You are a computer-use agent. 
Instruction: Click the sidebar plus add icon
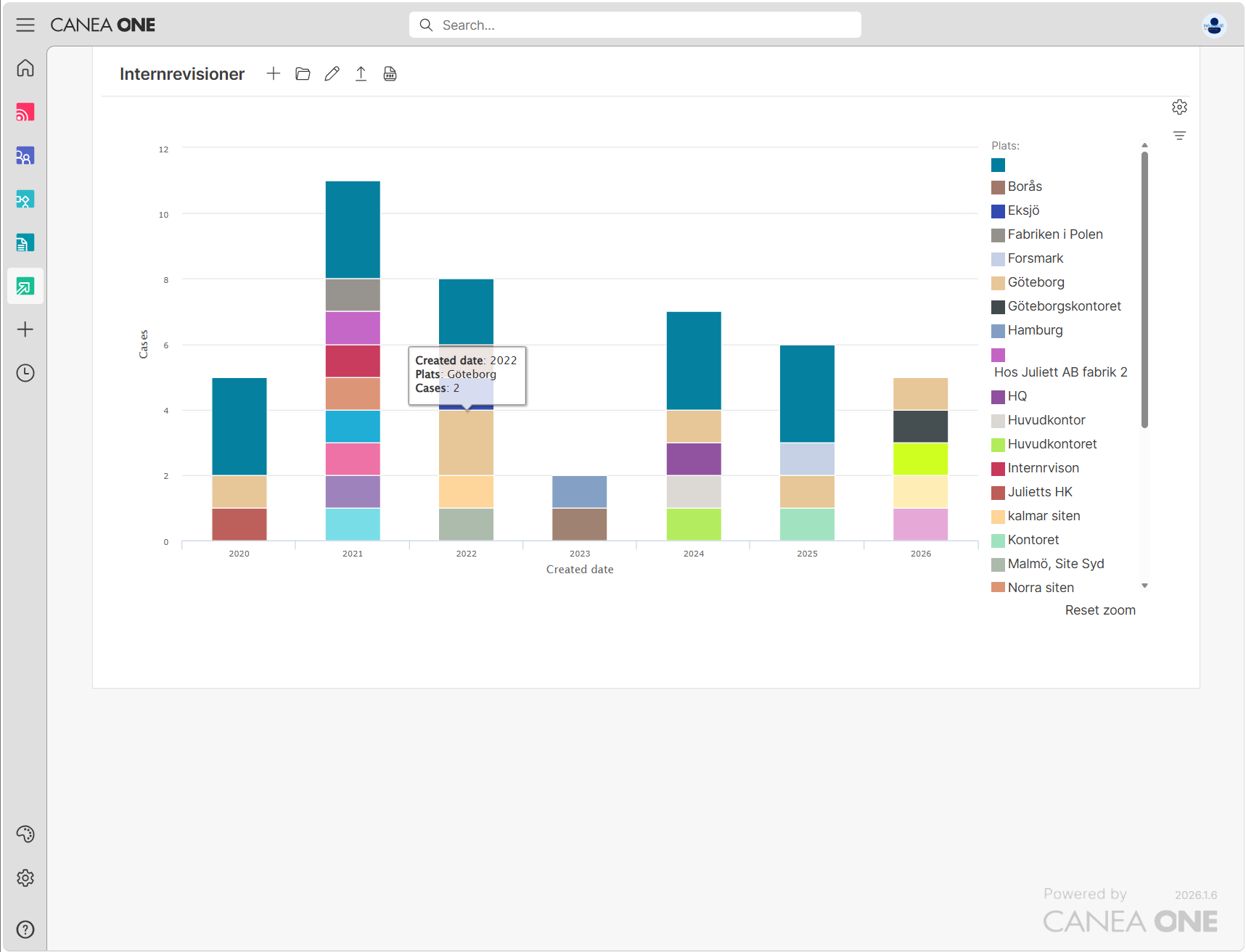25,329
